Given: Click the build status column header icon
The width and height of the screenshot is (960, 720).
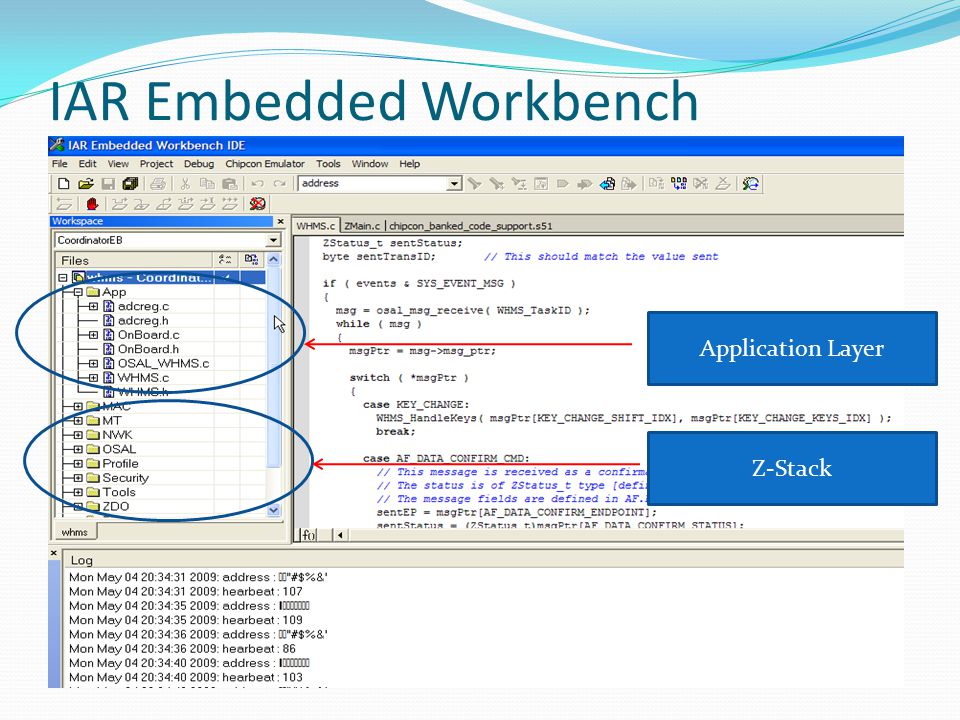Looking at the screenshot, I should point(251,260).
